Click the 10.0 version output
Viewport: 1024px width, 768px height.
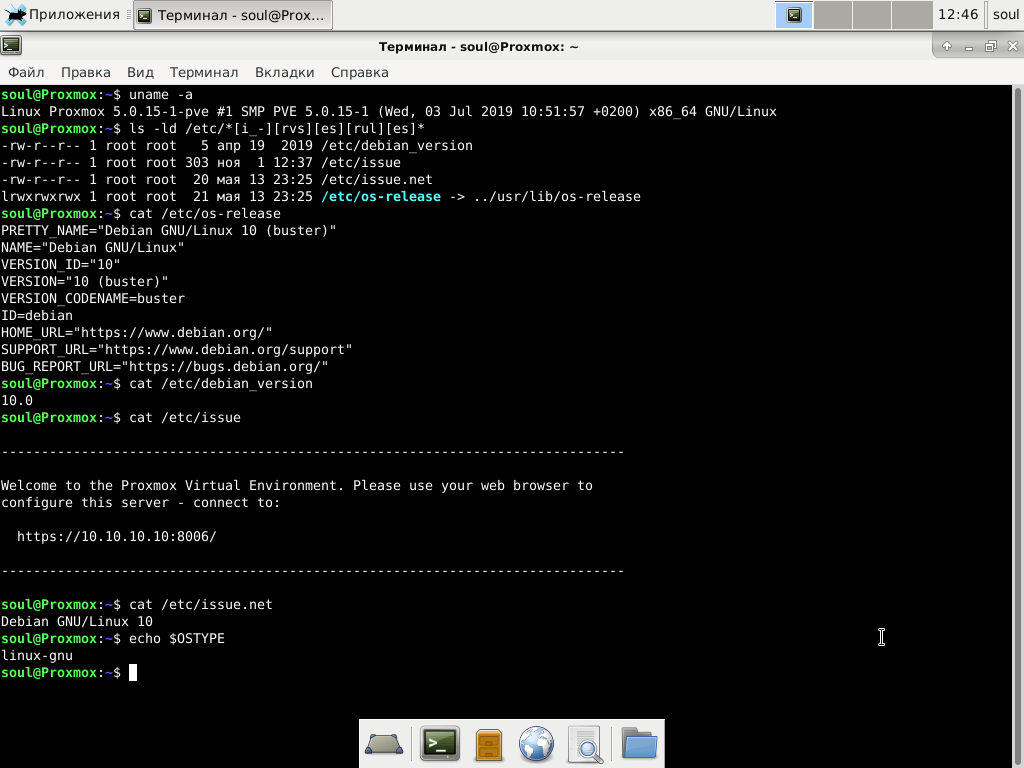(x=17, y=400)
